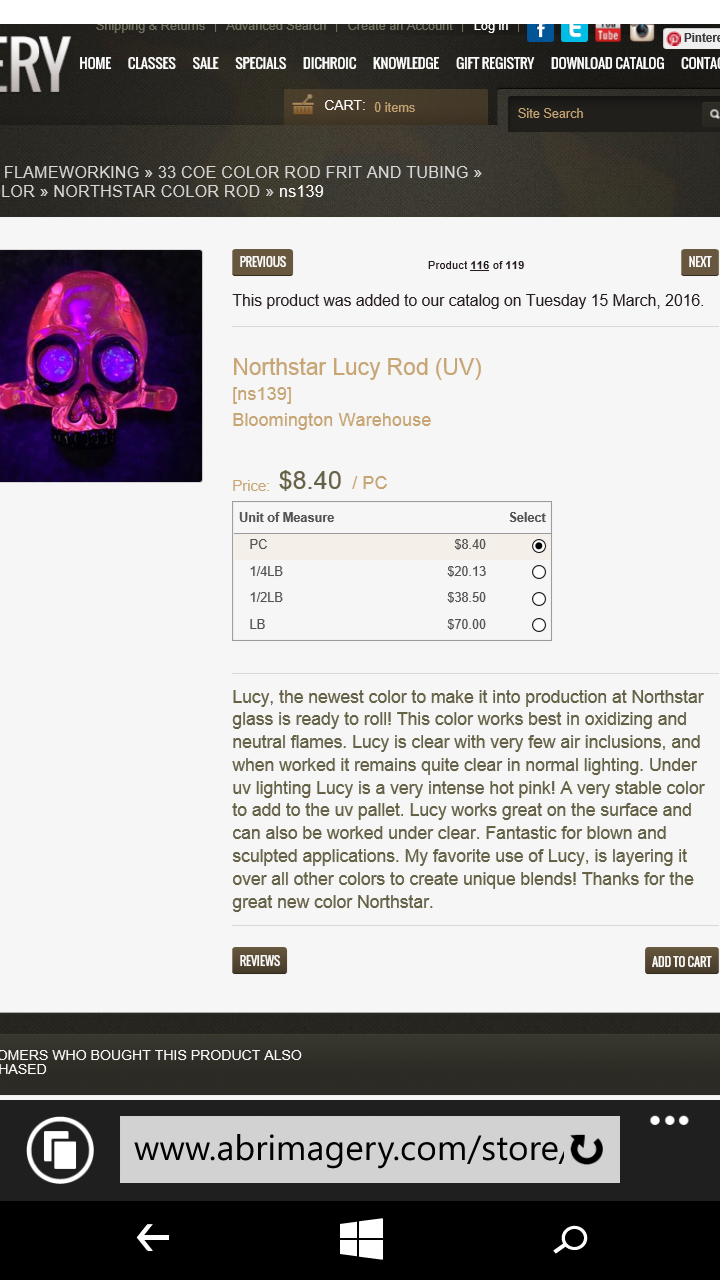Open the NORTHSTAR COLOR ROD breadcrumb

[x=156, y=191]
